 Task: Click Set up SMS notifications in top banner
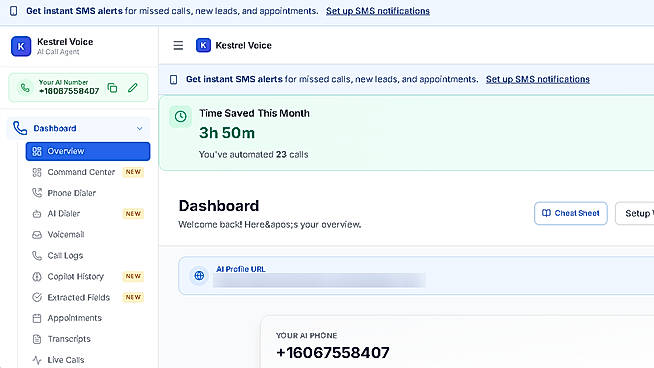tap(377, 11)
